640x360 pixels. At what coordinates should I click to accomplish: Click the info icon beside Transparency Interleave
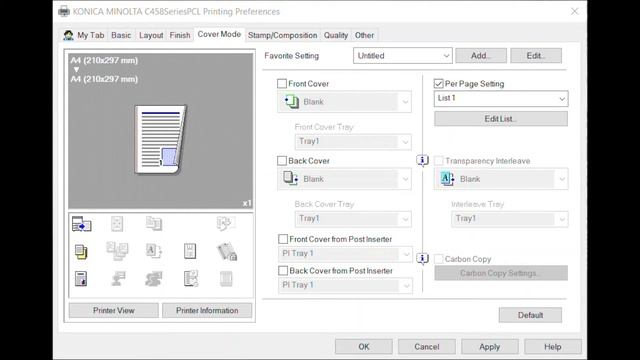tap(422, 160)
